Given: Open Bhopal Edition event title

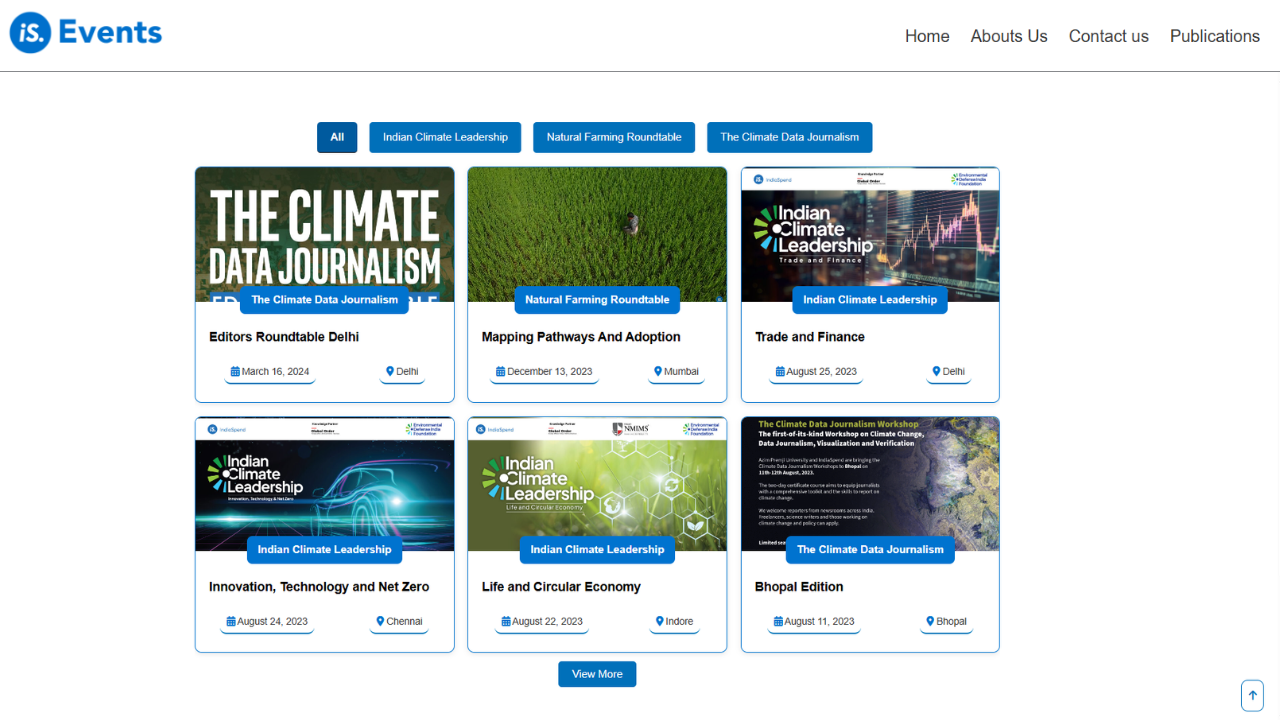Looking at the screenshot, I should [x=799, y=587].
